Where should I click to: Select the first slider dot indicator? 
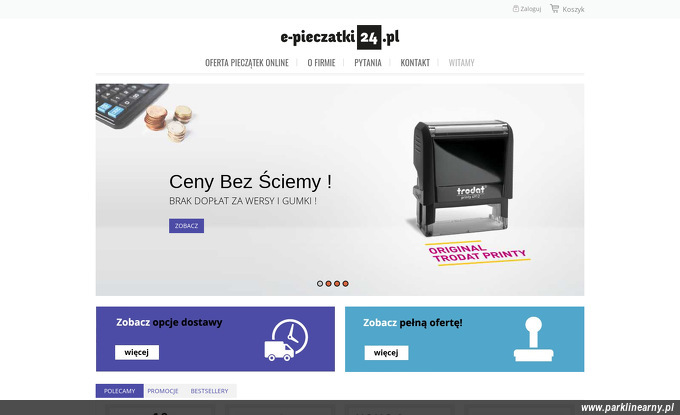coord(320,284)
